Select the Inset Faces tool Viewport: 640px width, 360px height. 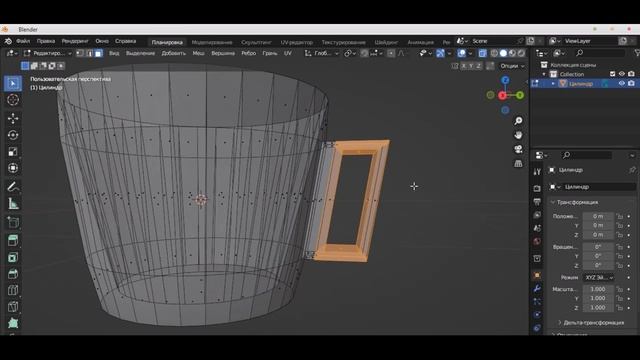13,257
